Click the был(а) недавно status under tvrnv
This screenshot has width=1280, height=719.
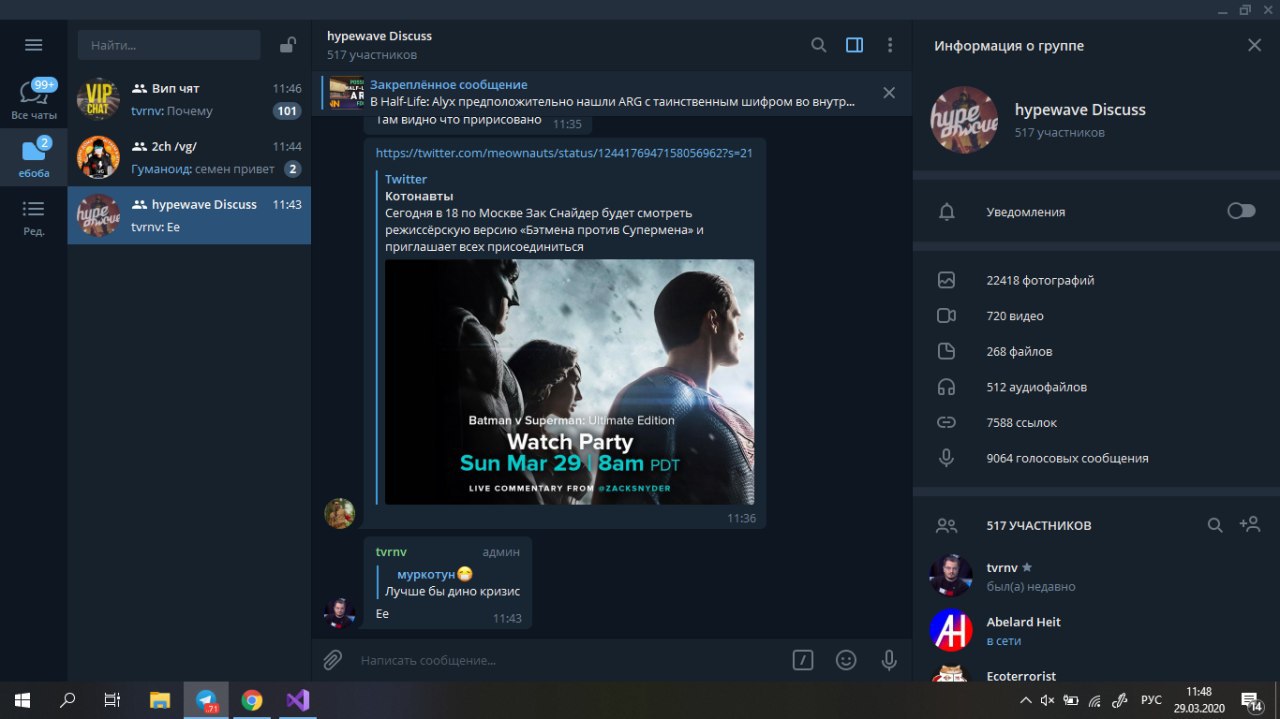point(1031,586)
